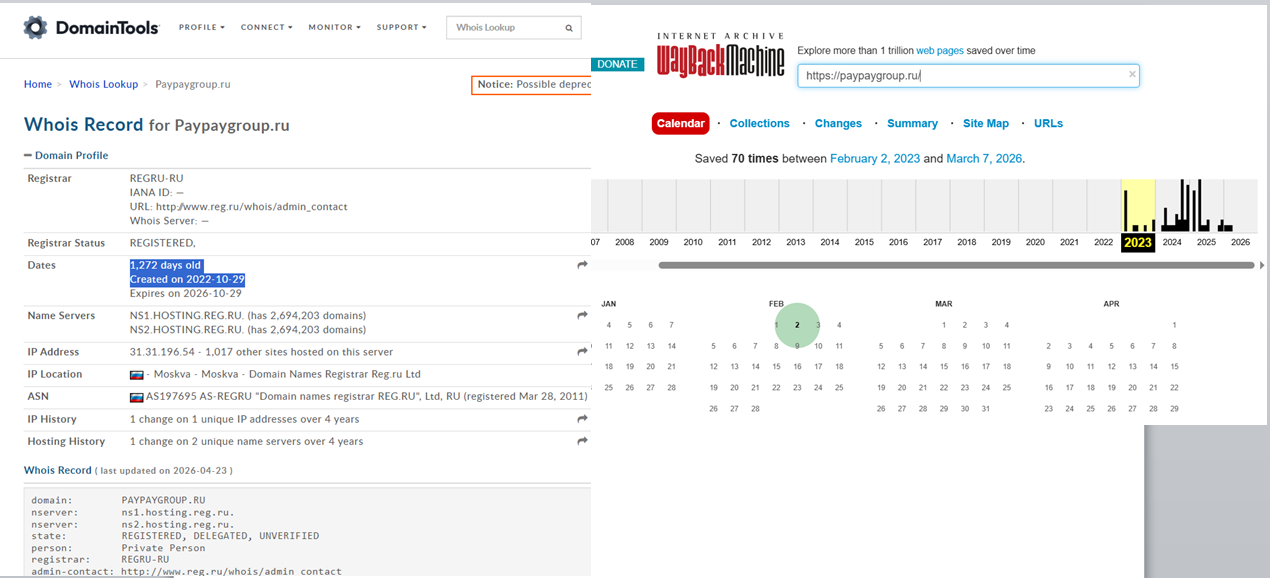Click the share arrow in the IP Address row
The image size is (1270, 578).
(x=582, y=352)
